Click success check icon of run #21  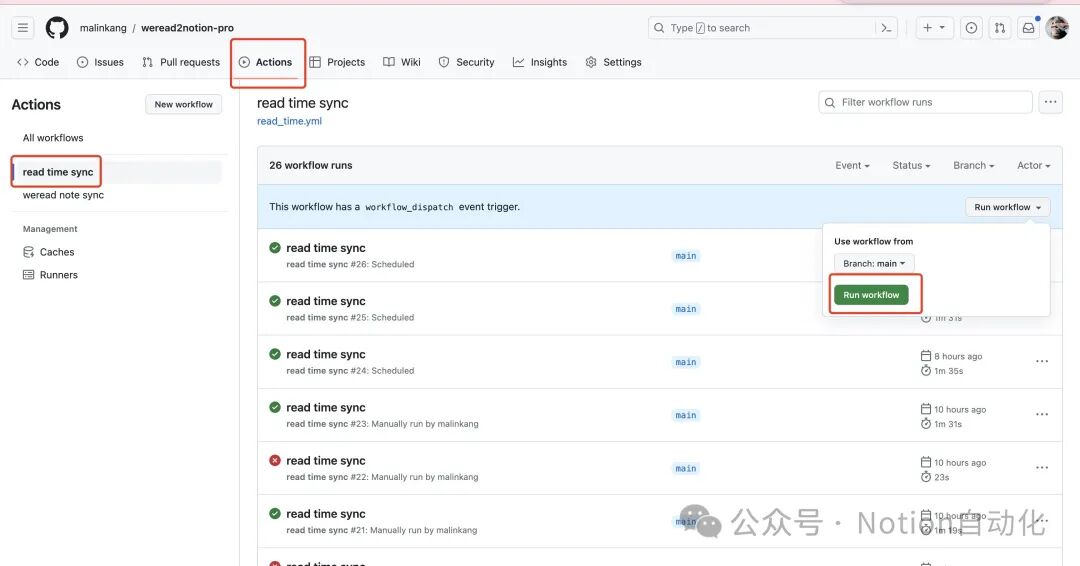(x=275, y=514)
